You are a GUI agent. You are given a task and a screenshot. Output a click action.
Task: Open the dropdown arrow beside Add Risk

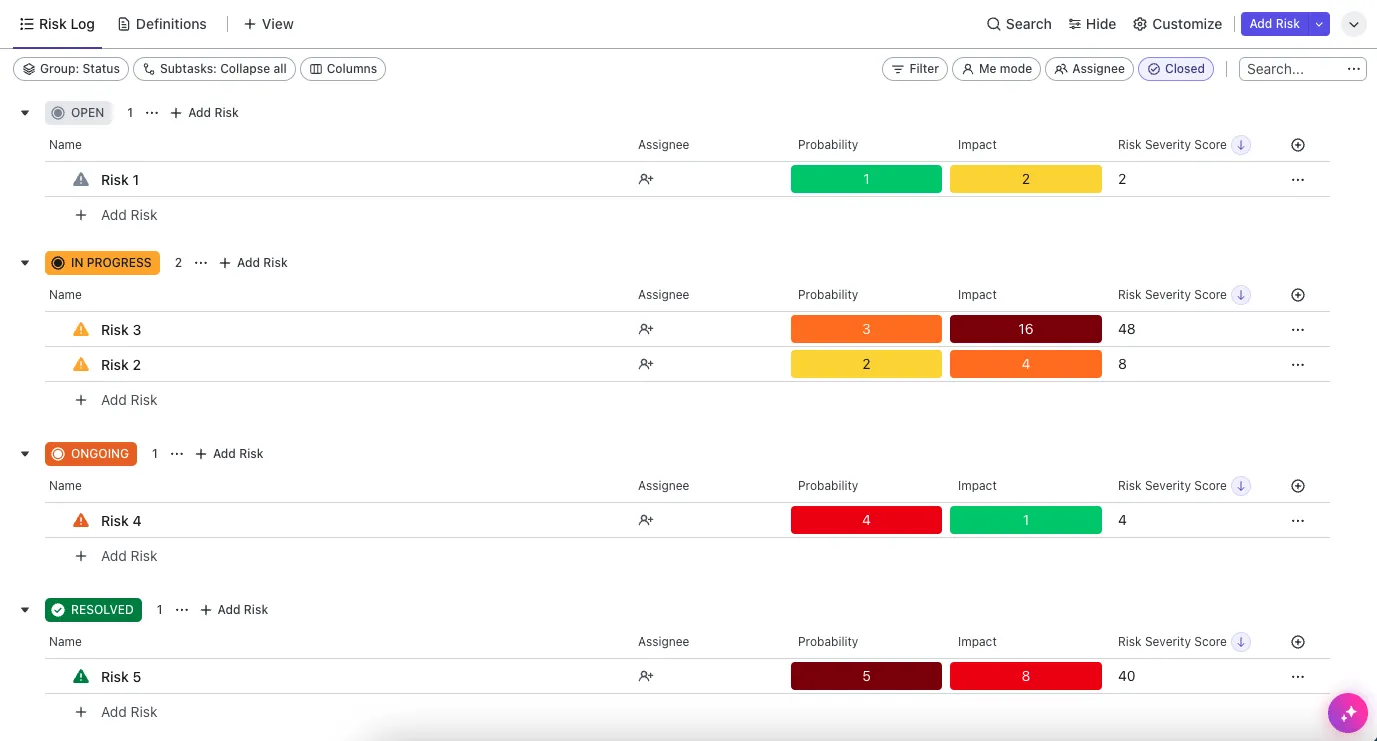tap(1320, 24)
